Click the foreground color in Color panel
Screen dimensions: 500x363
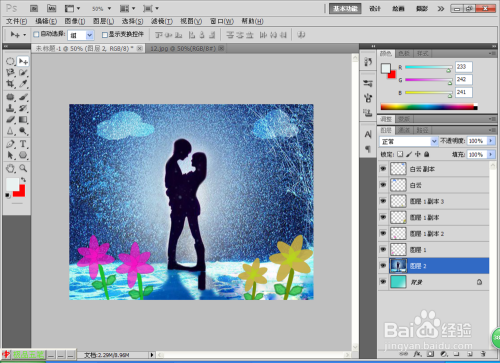386,68
